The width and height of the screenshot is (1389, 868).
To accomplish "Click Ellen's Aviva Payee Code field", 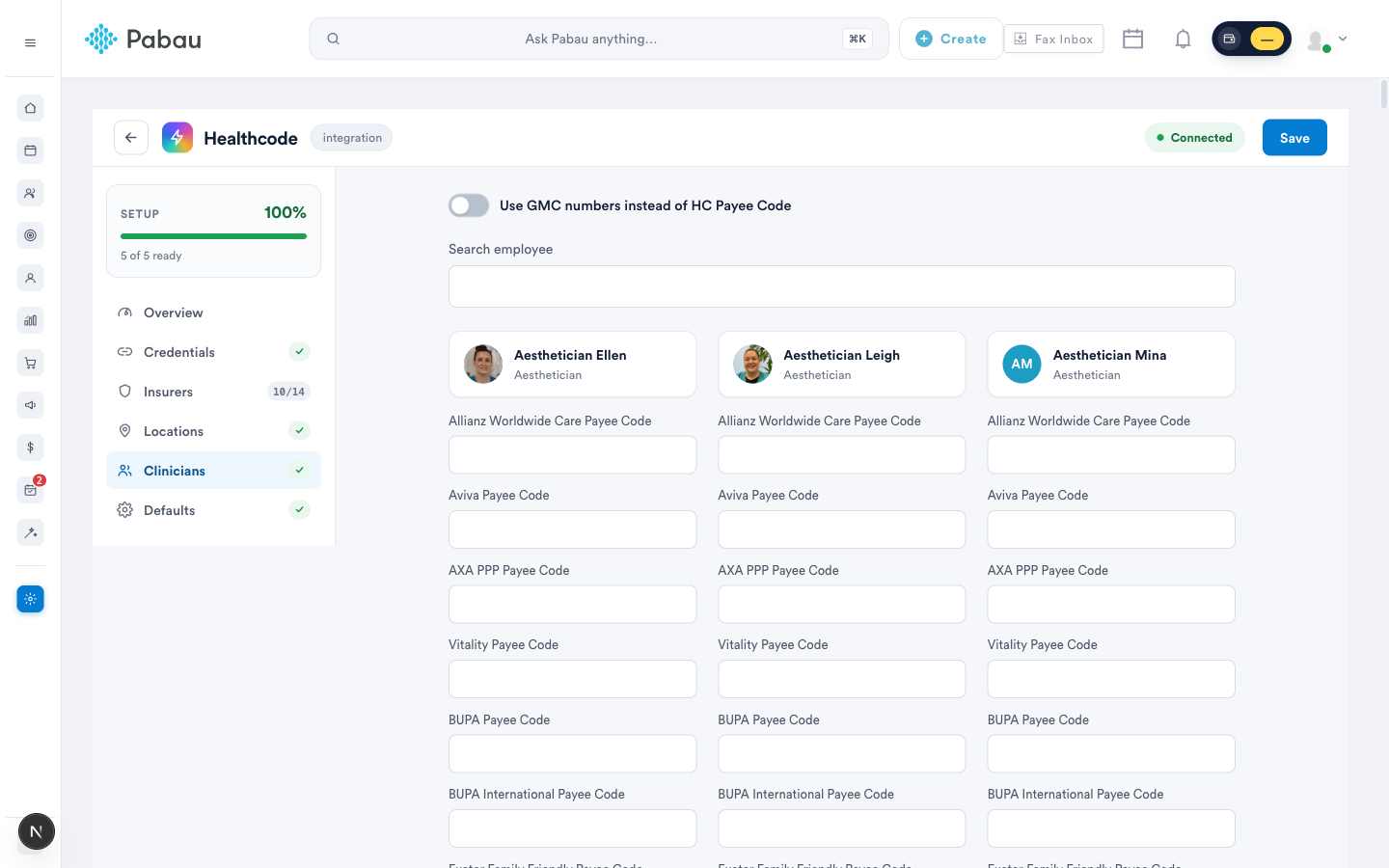I will point(573,529).
